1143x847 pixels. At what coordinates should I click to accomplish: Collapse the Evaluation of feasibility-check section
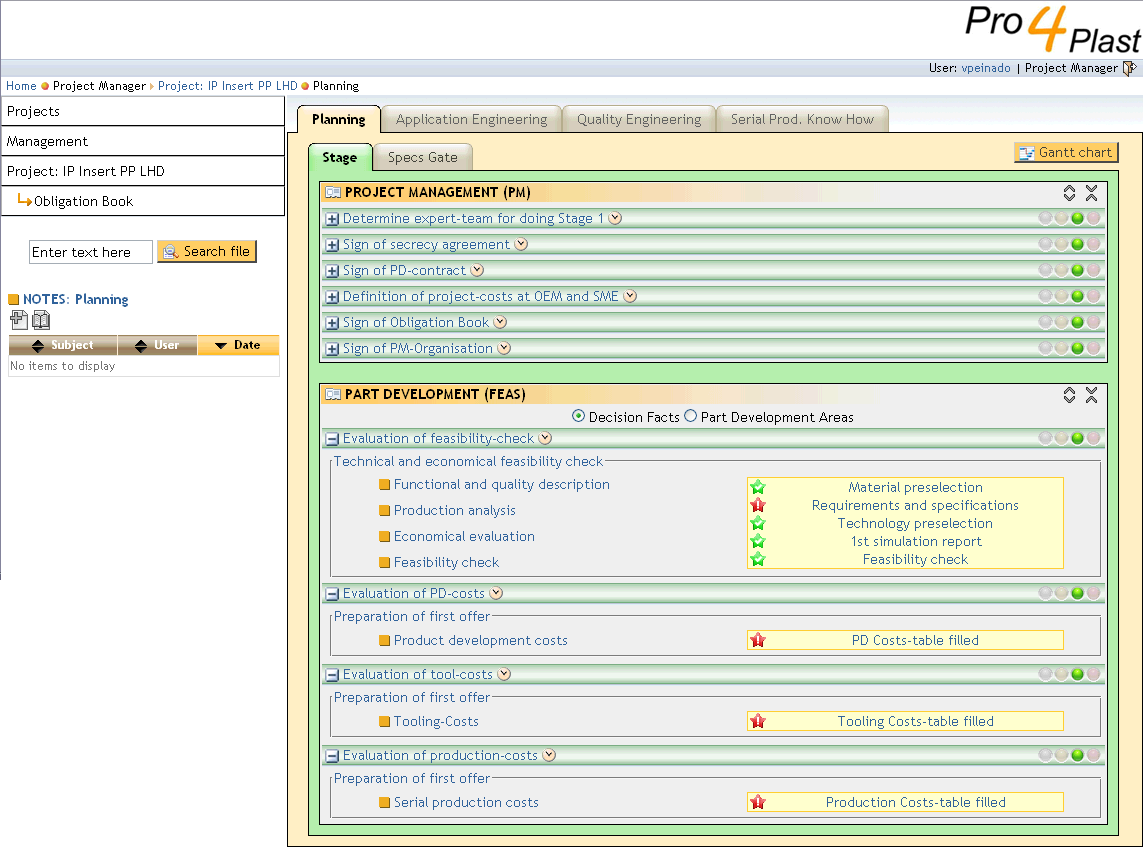tap(331, 438)
